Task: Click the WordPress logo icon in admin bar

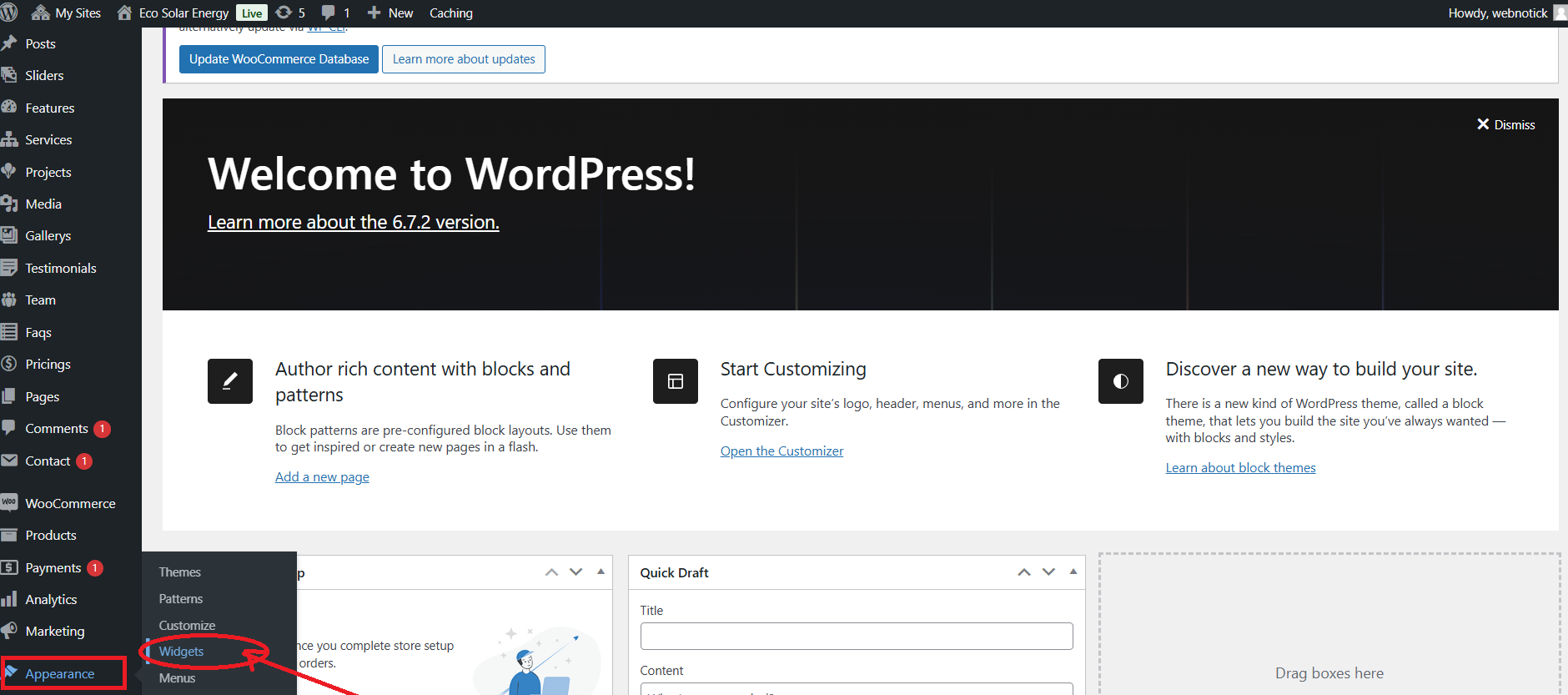Action: coord(9,13)
